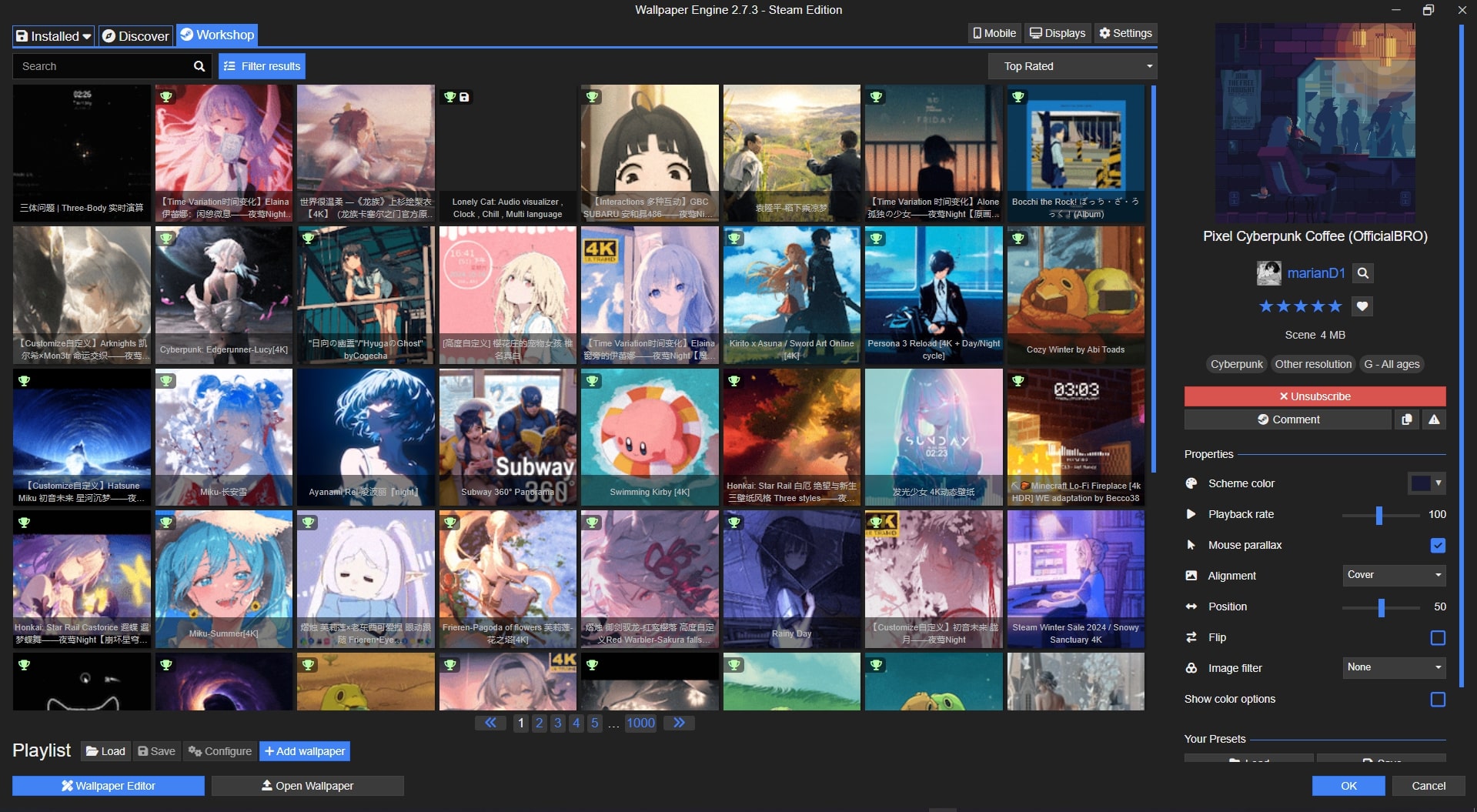The height and width of the screenshot is (812, 1477).
Task: Click the G - All ages tag
Action: click(x=1392, y=364)
